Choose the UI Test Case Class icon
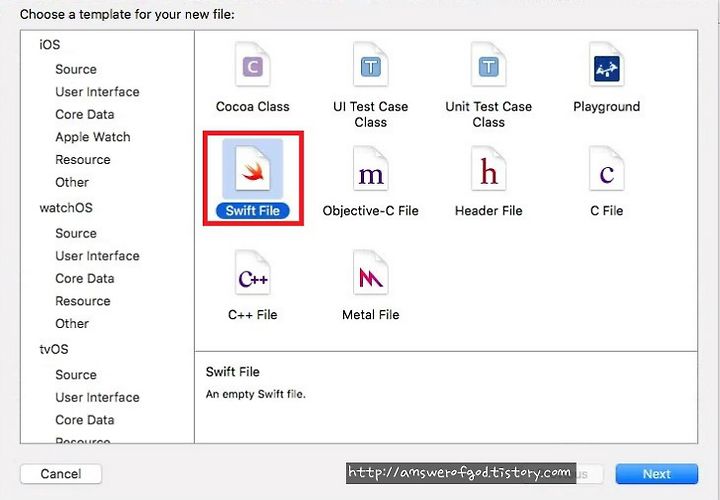 click(371, 65)
